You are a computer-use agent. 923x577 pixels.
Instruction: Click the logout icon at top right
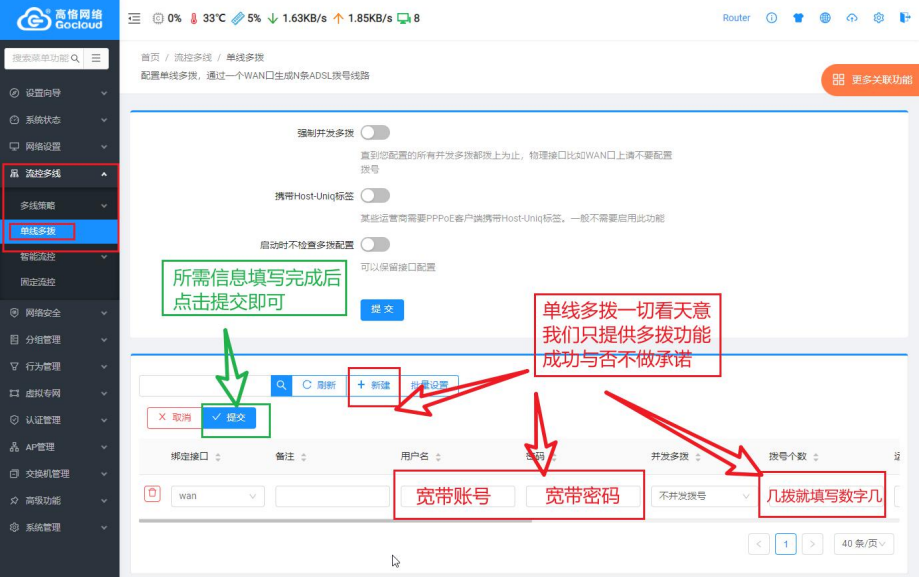click(x=904, y=18)
